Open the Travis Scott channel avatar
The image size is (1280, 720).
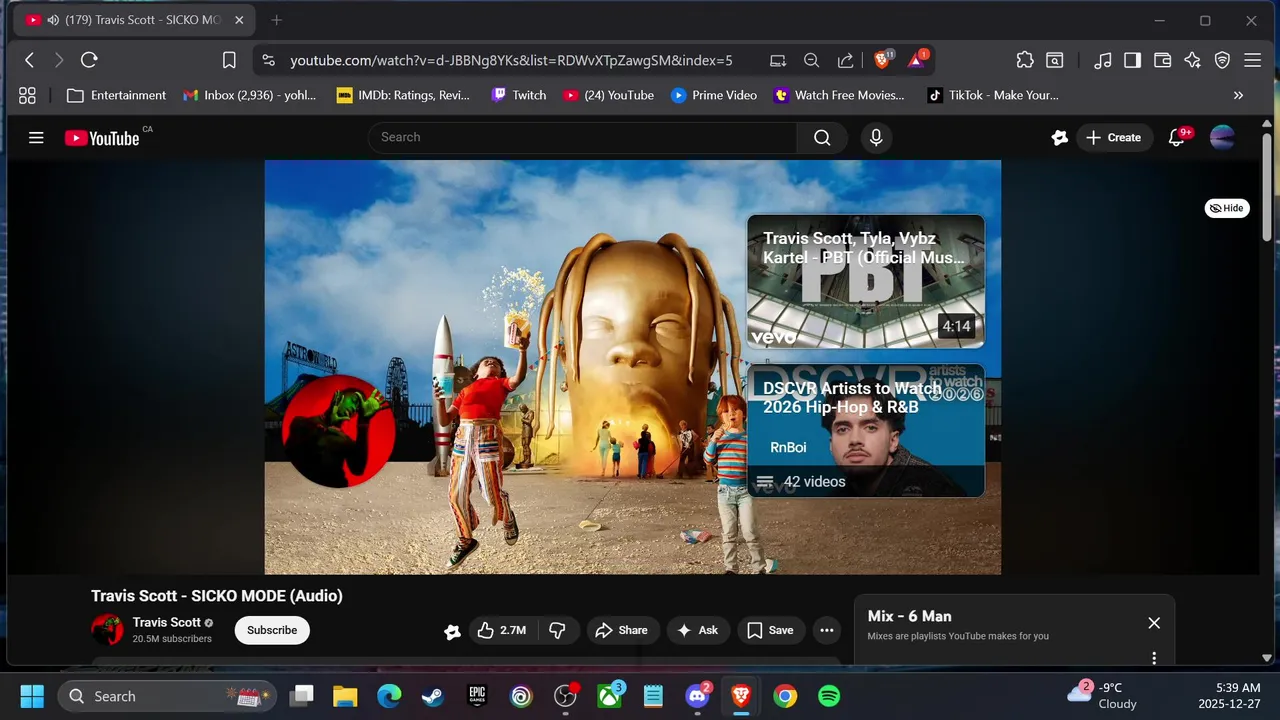(x=107, y=630)
